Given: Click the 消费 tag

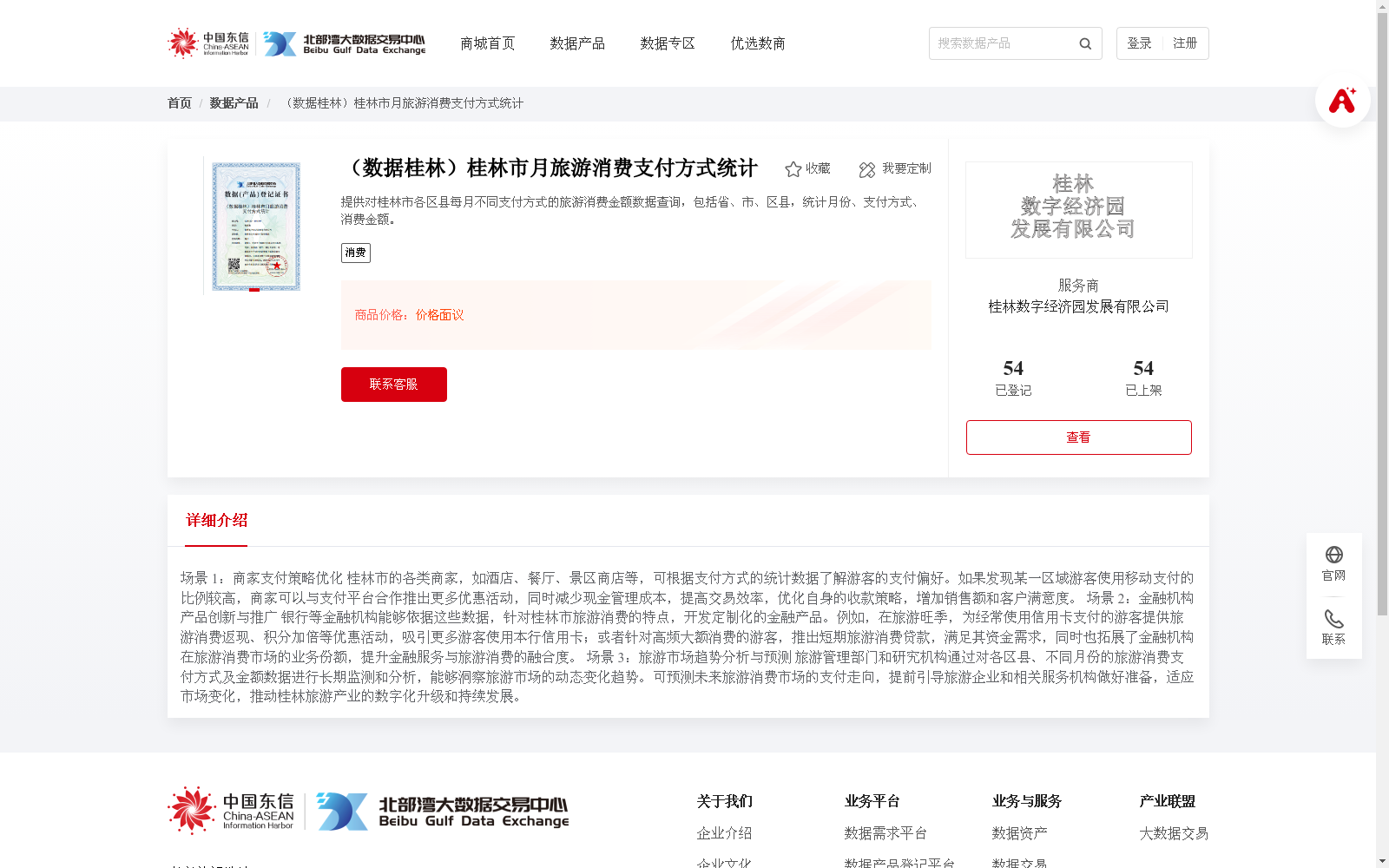Looking at the screenshot, I should point(356,253).
